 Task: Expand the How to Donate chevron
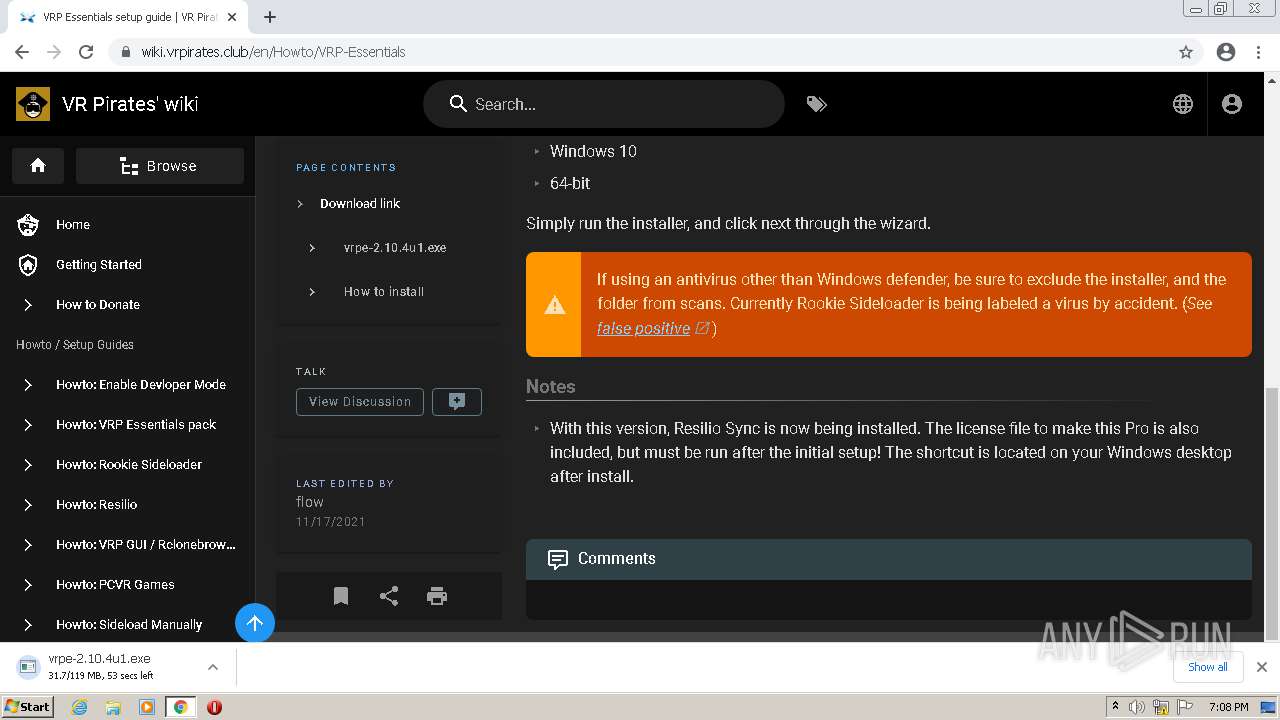click(x=28, y=305)
